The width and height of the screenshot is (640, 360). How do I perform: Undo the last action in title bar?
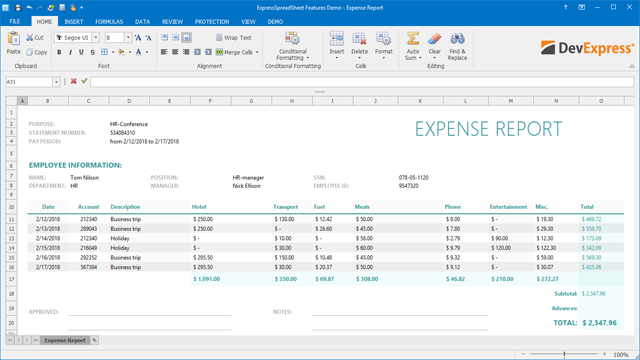click(x=29, y=7)
